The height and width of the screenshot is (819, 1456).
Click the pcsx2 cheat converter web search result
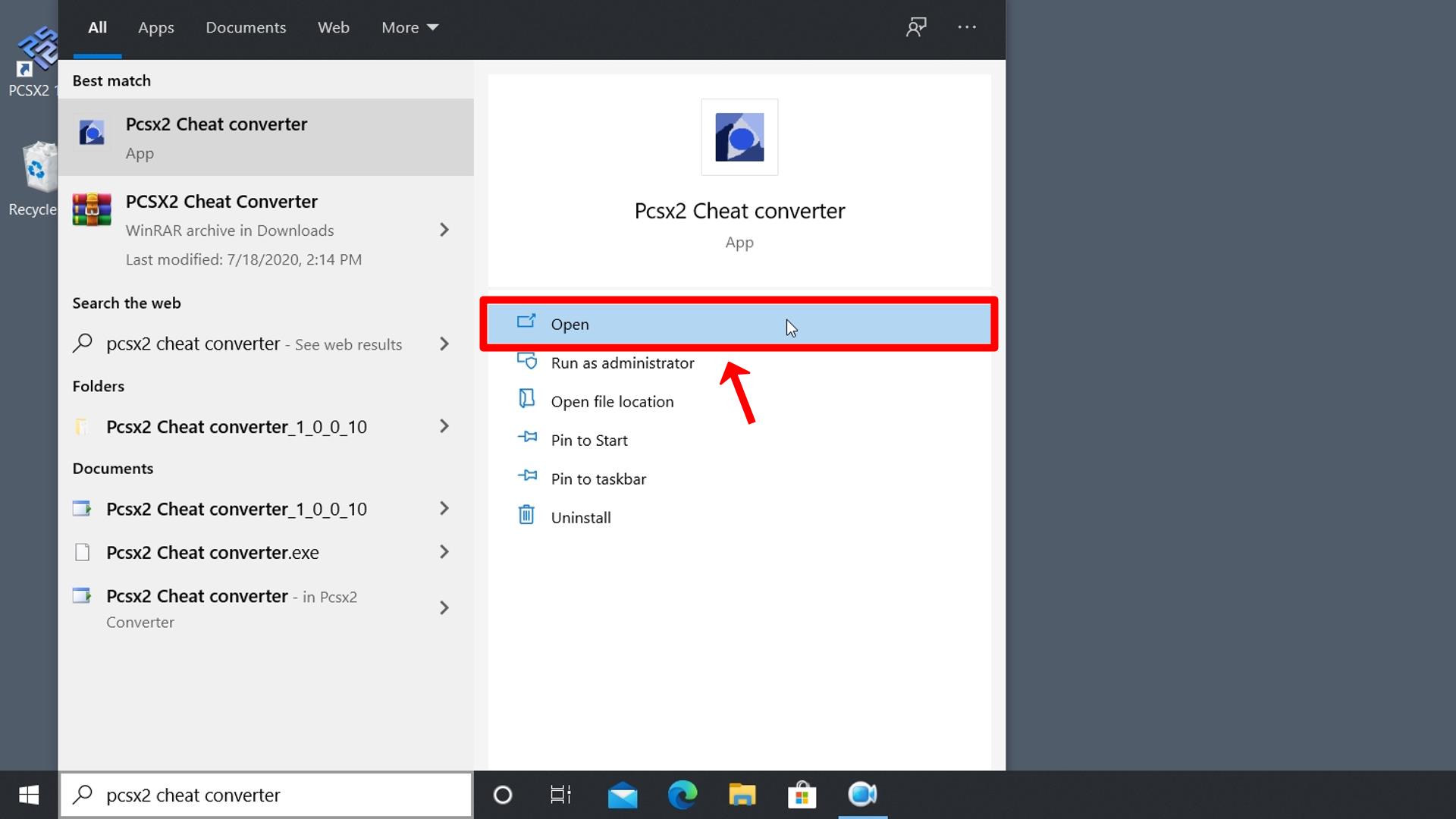266,344
